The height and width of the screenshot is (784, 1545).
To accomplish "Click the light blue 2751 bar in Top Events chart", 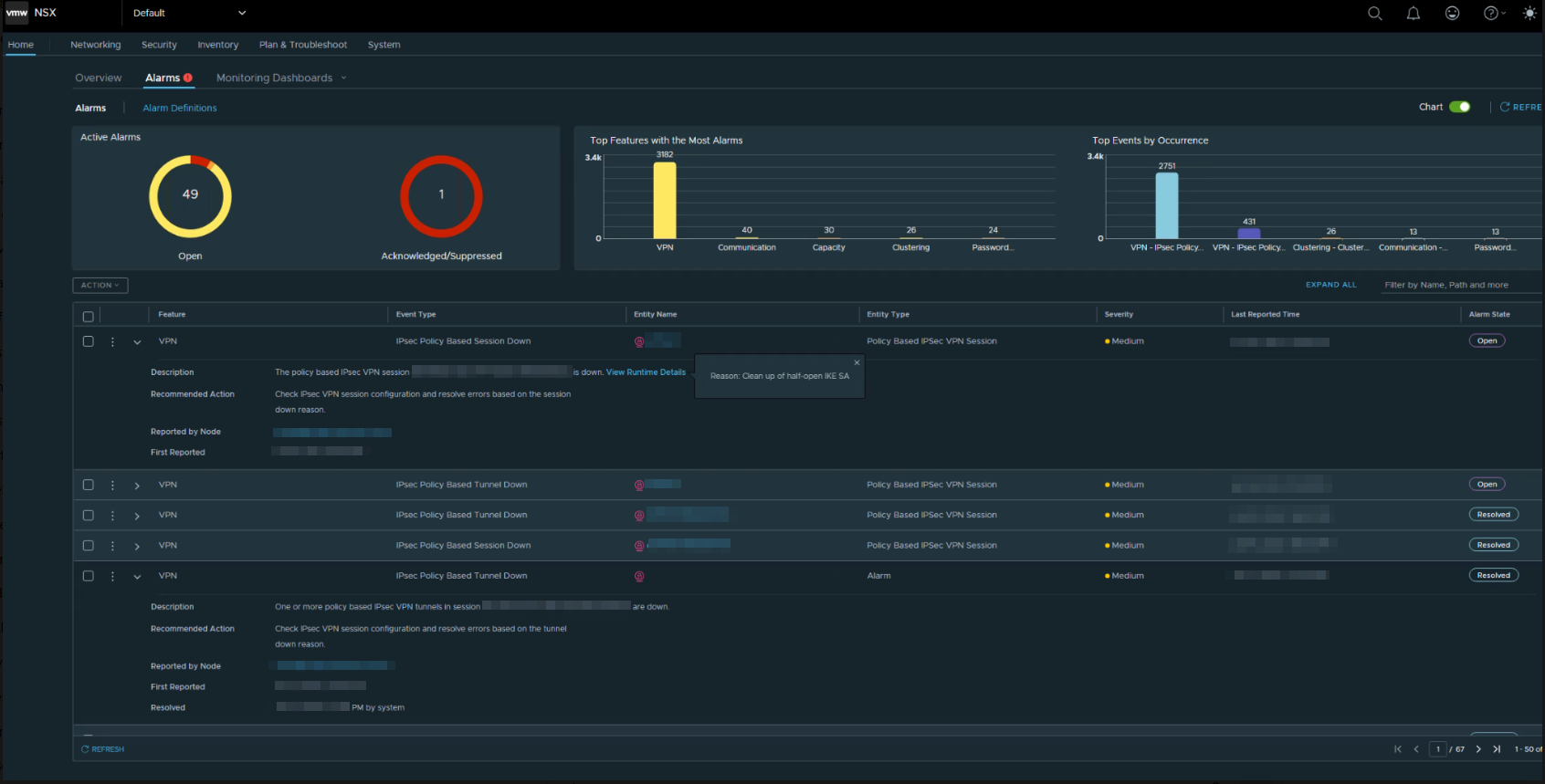I will click(1167, 206).
